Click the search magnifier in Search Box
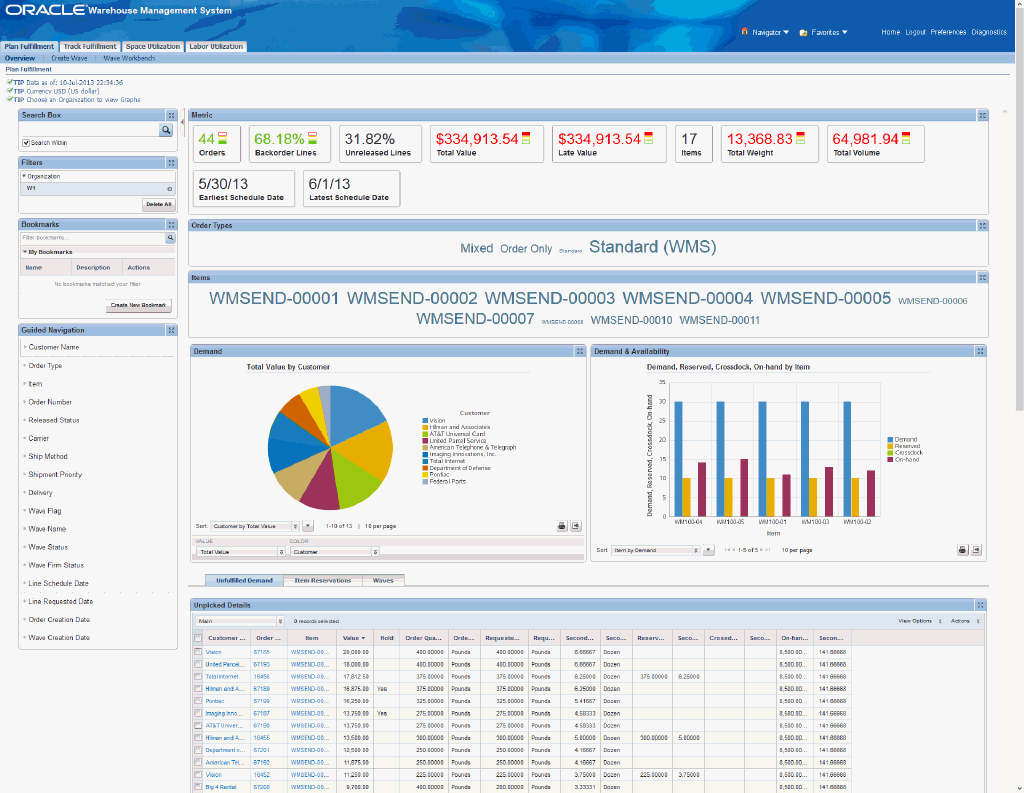The height and width of the screenshot is (793, 1024). tap(166, 130)
